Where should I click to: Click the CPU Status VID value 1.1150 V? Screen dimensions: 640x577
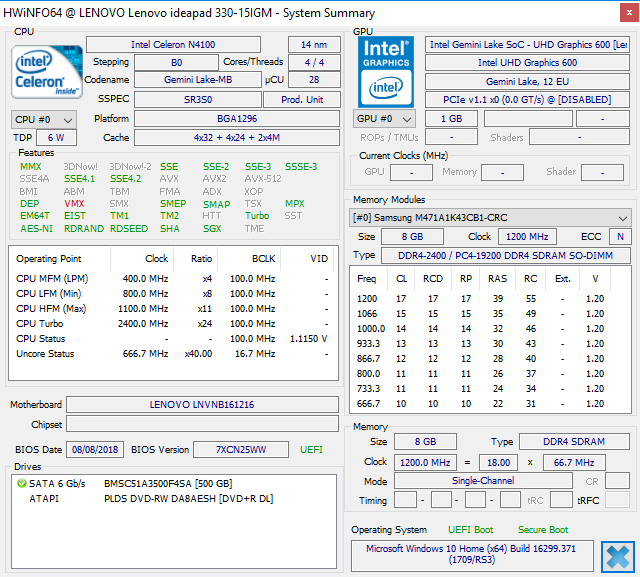coord(309,339)
